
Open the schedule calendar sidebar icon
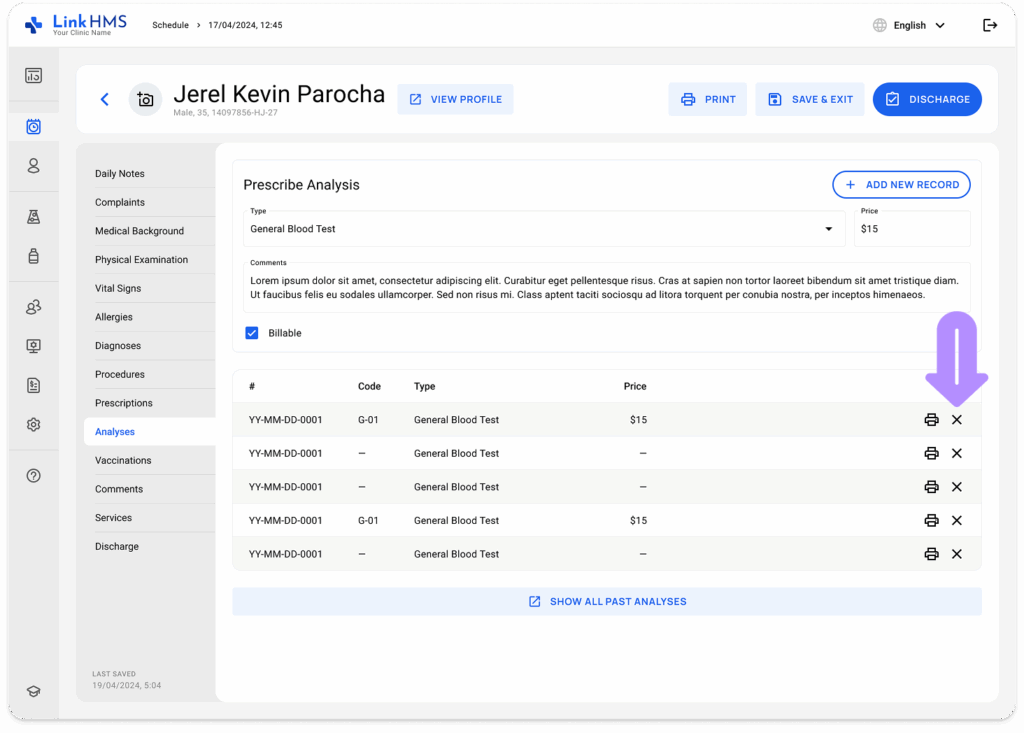(33, 127)
